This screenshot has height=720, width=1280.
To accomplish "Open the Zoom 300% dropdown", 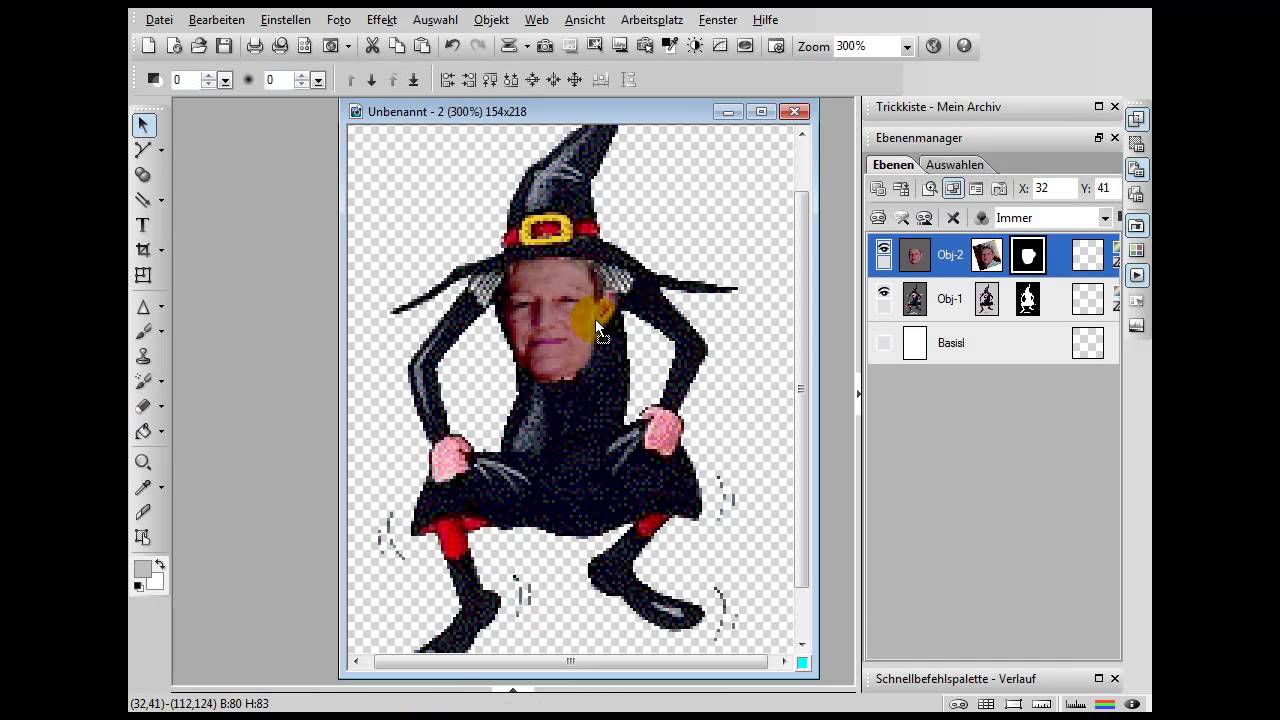I will [x=907, y=47].
